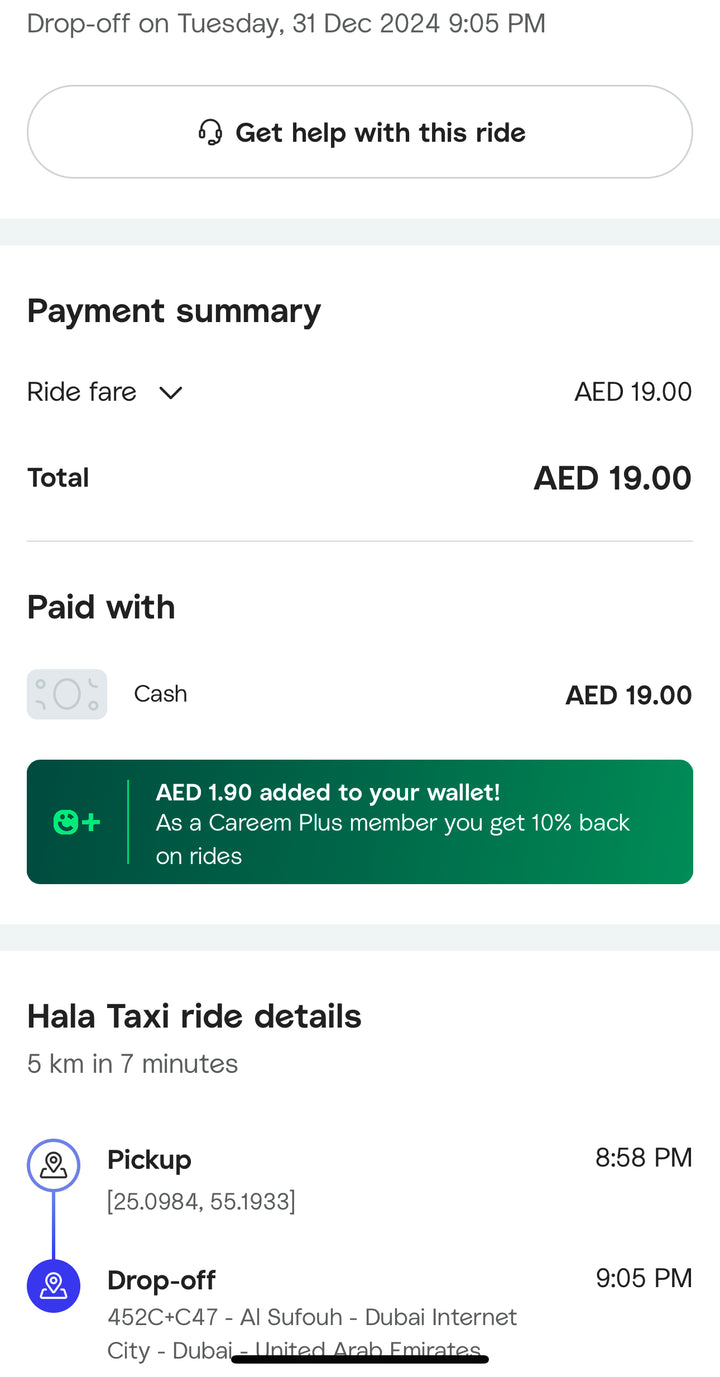This screenshot has height=1377, width=720.
Task: Open the Careem Plus cashback banner
Action: coord(392,822)
